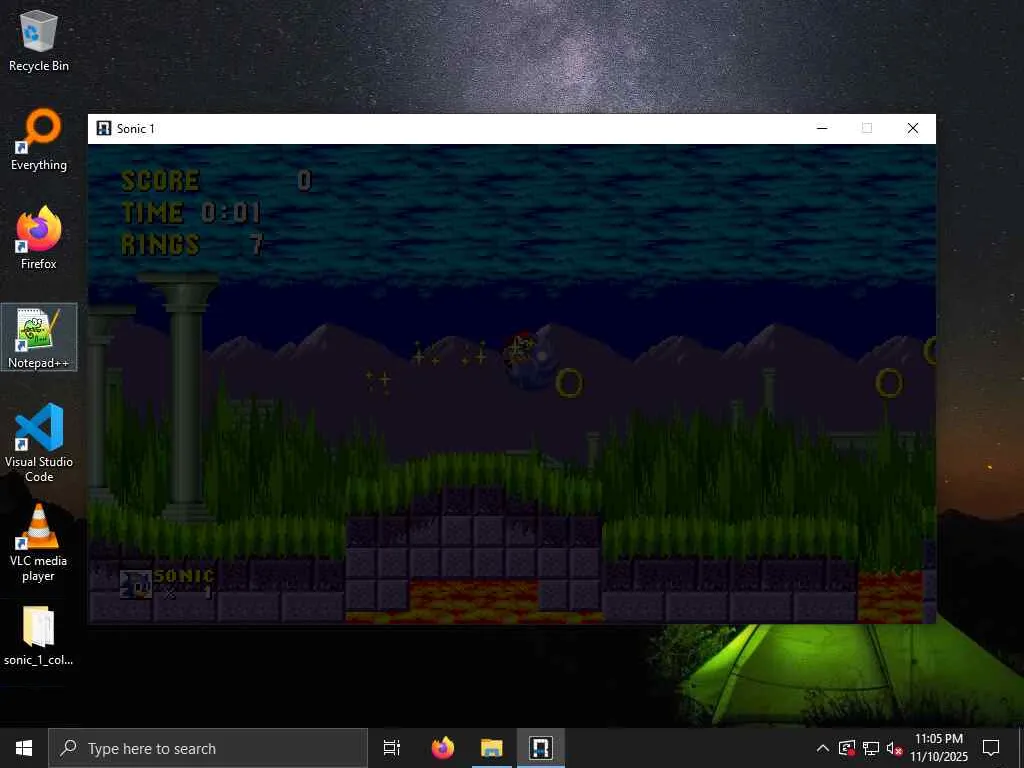Click the TIME 0:01 counter

point(191,212)
